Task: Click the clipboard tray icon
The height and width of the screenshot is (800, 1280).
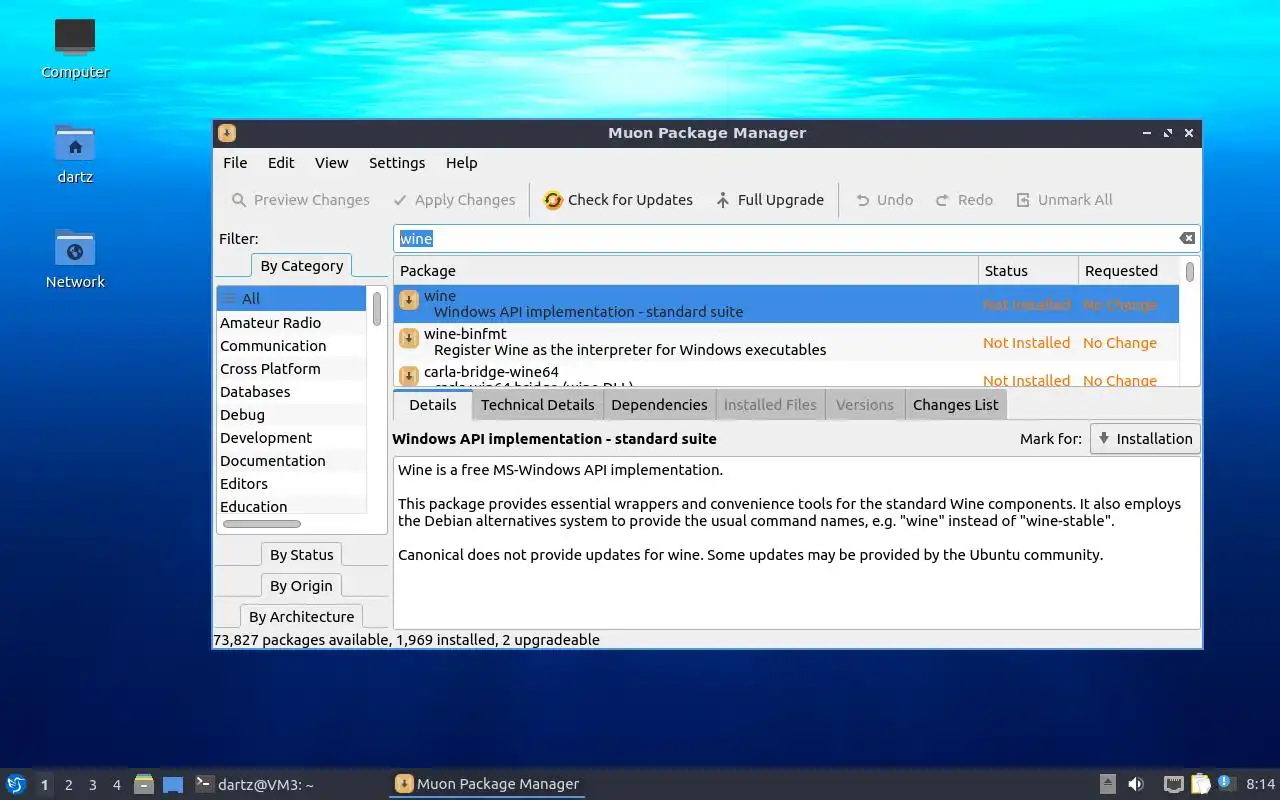Action: click(x=1200, y=784)
